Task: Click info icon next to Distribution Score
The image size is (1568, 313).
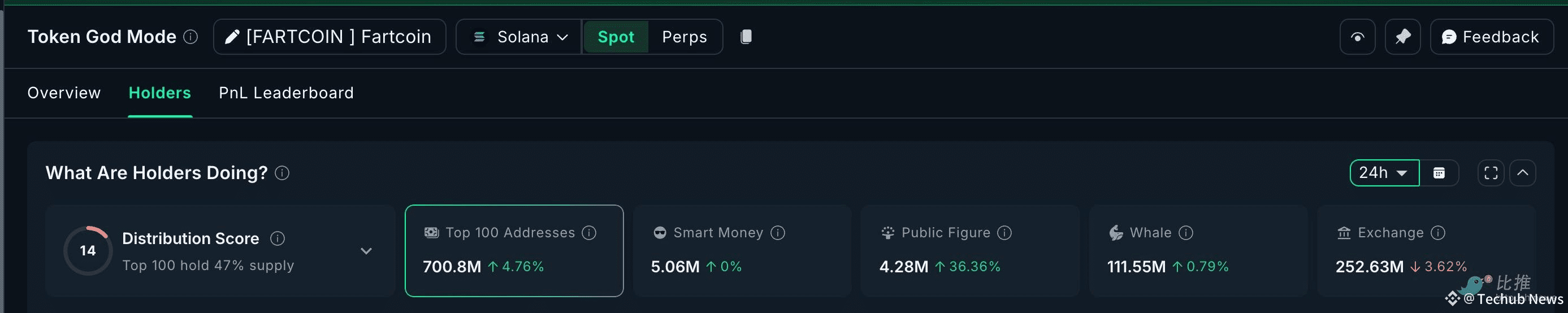Action: click(x=278, y=238)
